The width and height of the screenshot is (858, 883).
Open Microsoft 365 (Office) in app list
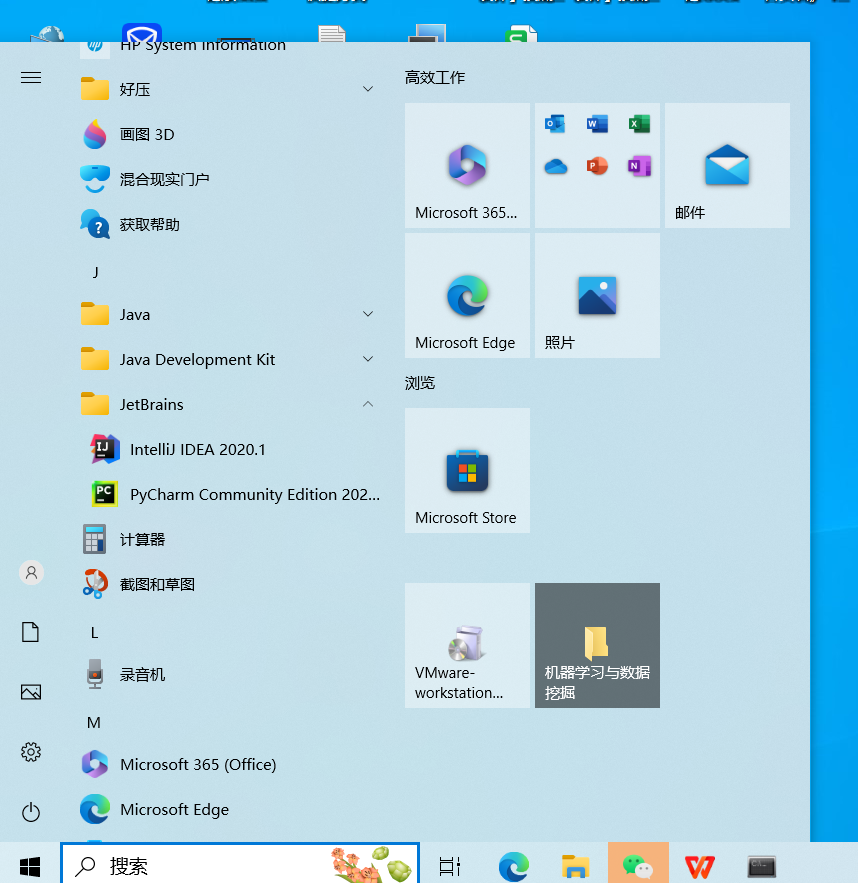228,764
